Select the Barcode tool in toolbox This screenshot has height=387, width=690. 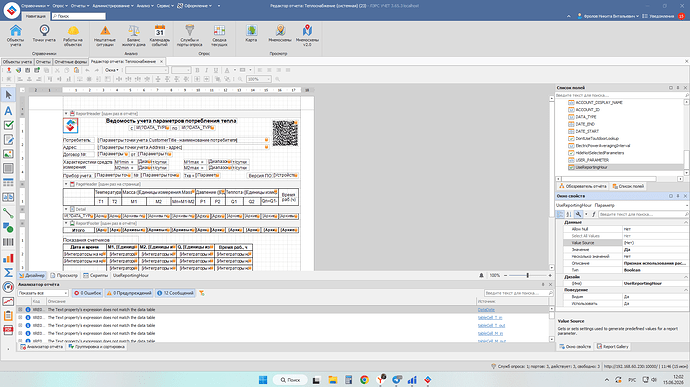tap(8, 242)
